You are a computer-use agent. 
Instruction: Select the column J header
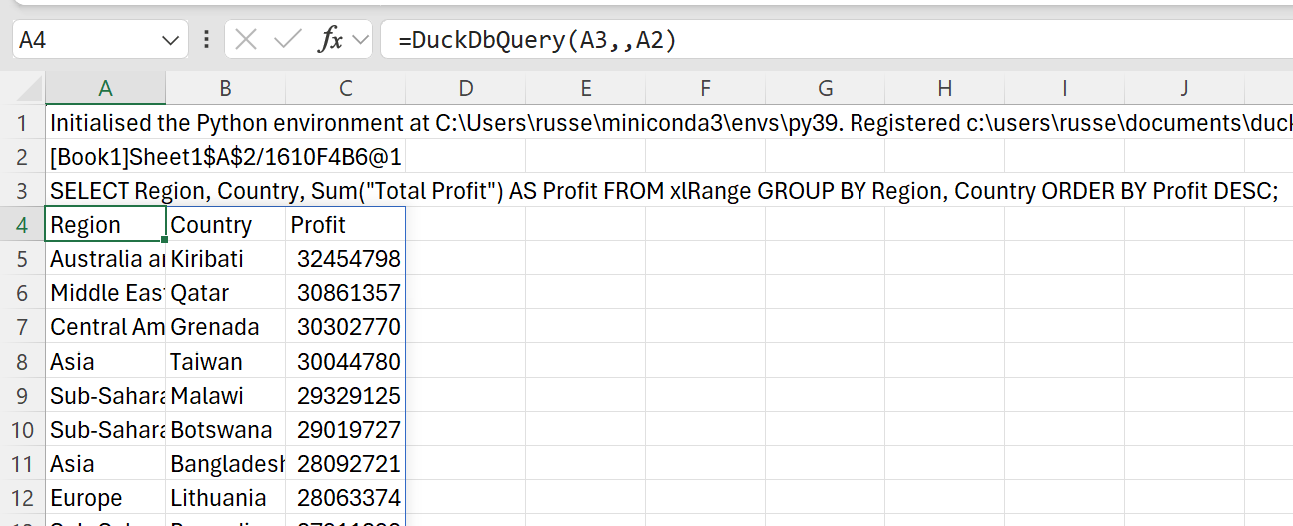(1184, 89)
